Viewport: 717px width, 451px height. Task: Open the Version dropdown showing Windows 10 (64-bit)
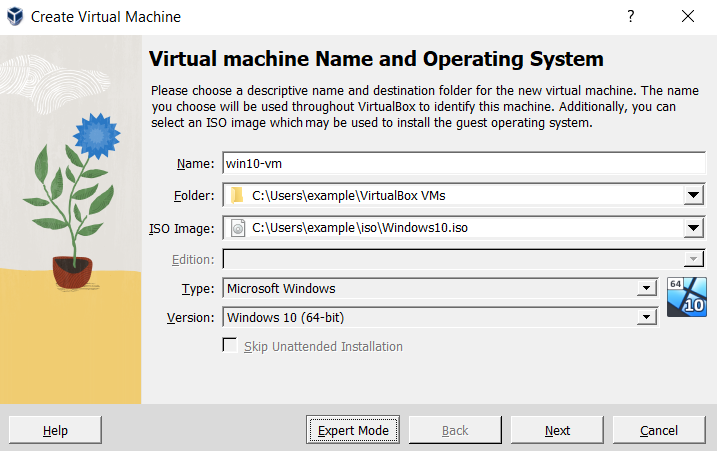coord(645,318)
